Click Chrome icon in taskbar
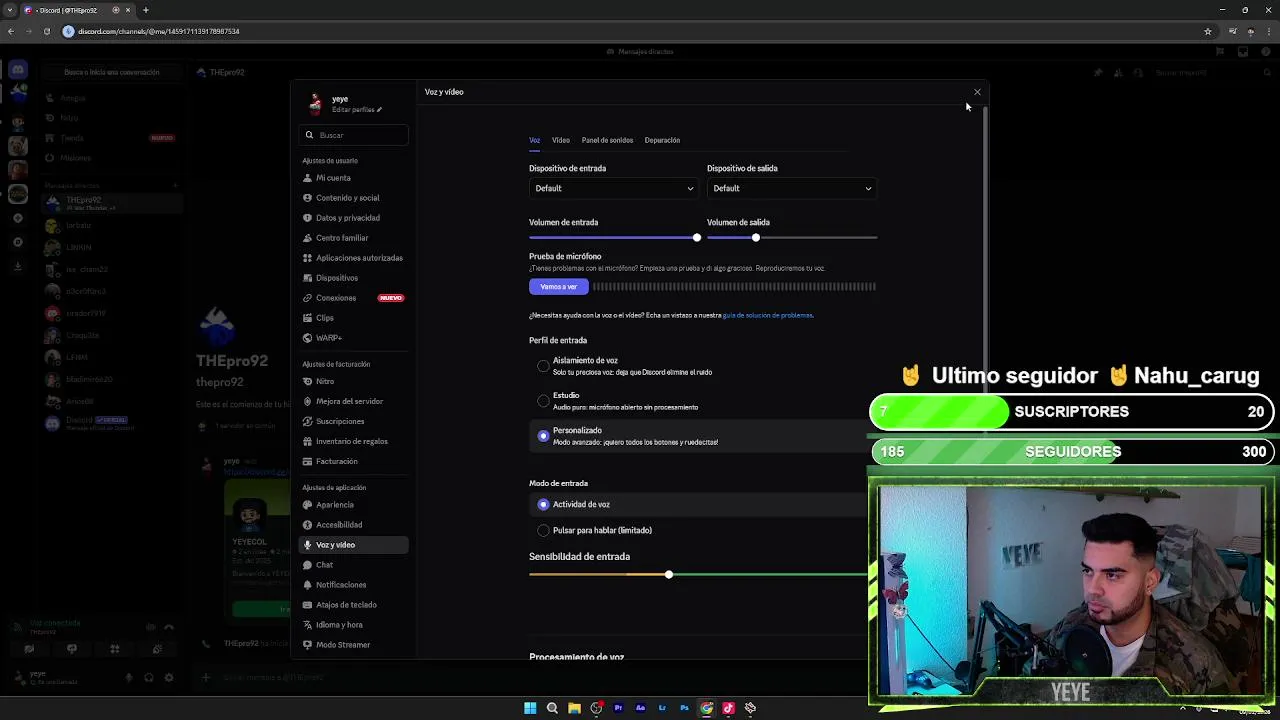Viewport: 1280px width, 720px height. click(x=706, y=708)
